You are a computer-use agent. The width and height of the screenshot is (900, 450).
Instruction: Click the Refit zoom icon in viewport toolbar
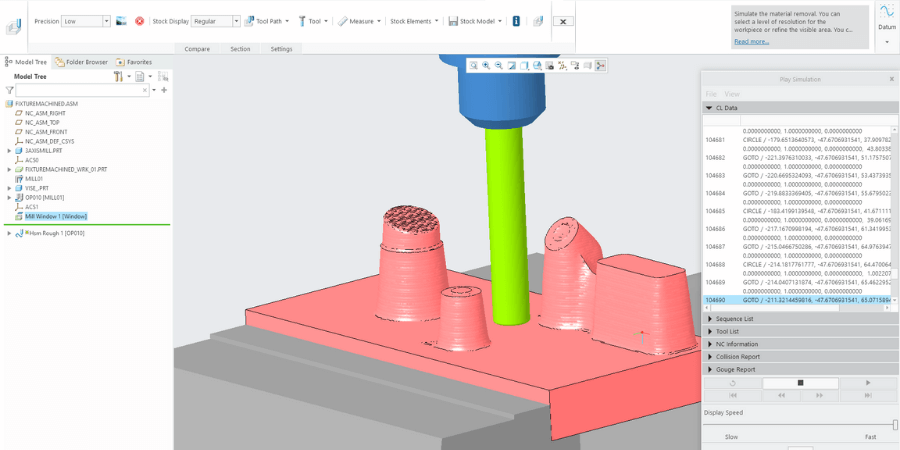pos(473,66)
